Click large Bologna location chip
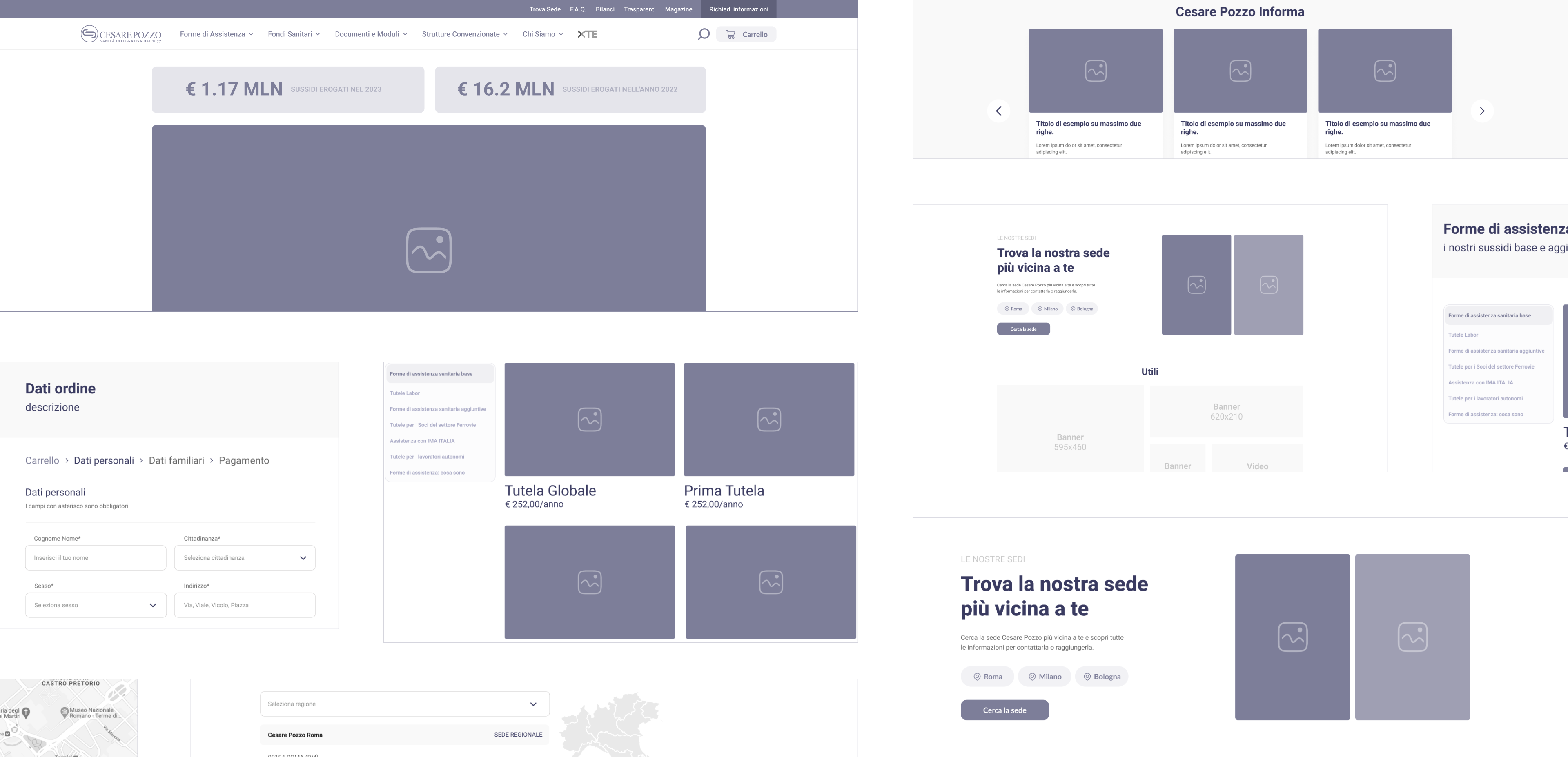Viewport: 1568px width, 757px height. (1102, 677)
